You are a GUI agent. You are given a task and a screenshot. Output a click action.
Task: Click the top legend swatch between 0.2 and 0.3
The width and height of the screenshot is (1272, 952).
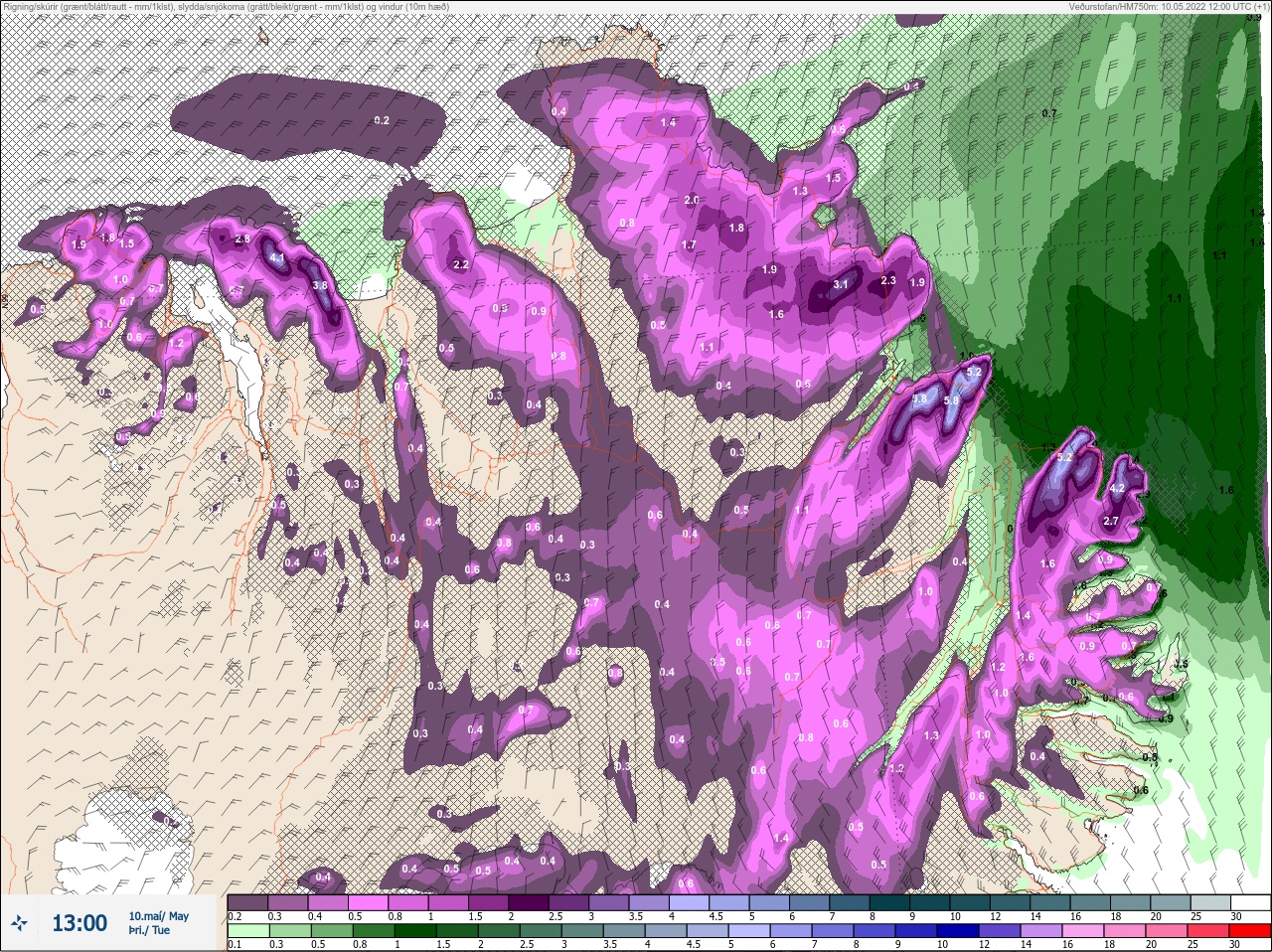tap(248, 902)
